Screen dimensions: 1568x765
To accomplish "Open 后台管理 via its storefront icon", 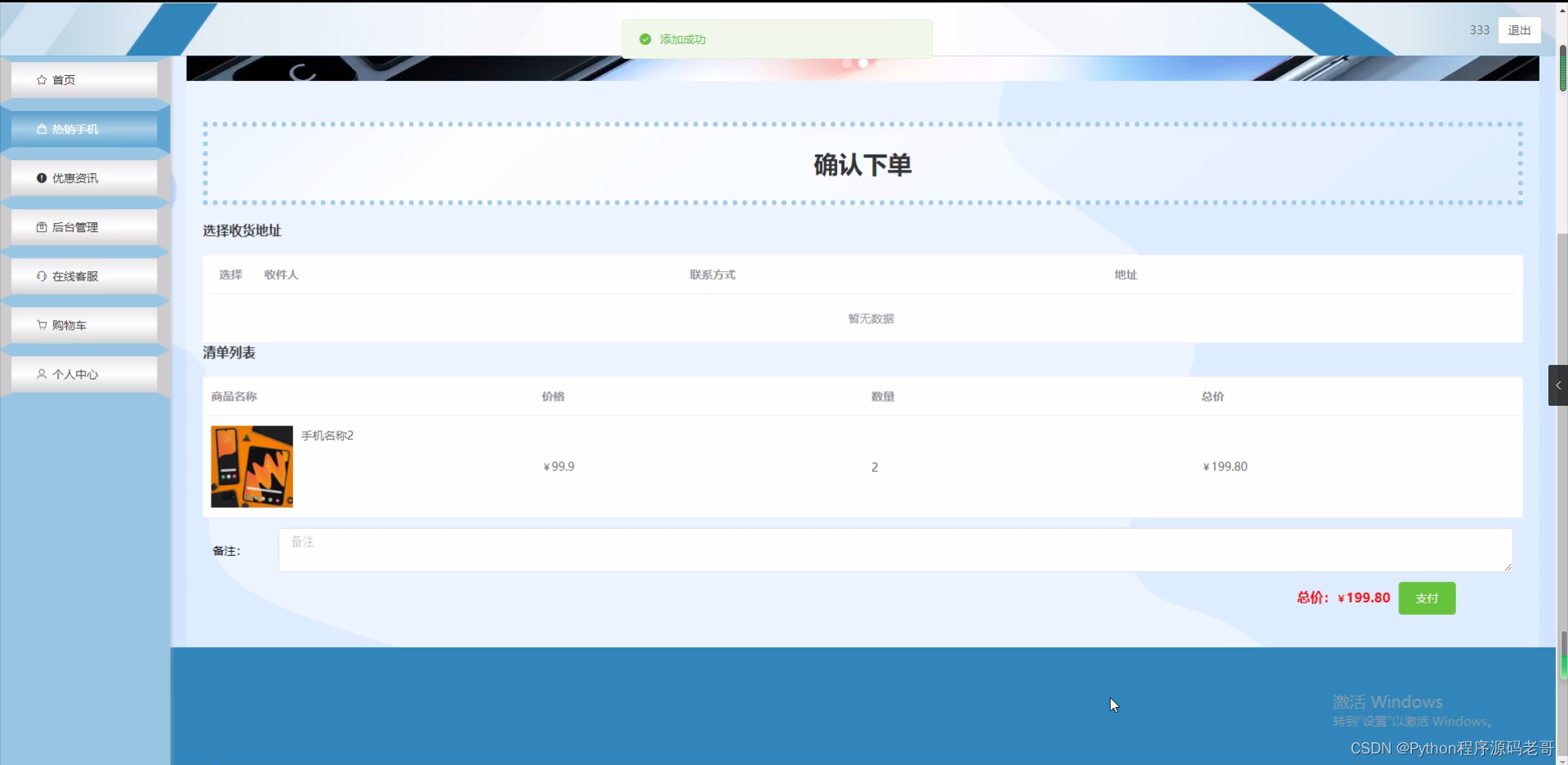I will click(42, 227).
